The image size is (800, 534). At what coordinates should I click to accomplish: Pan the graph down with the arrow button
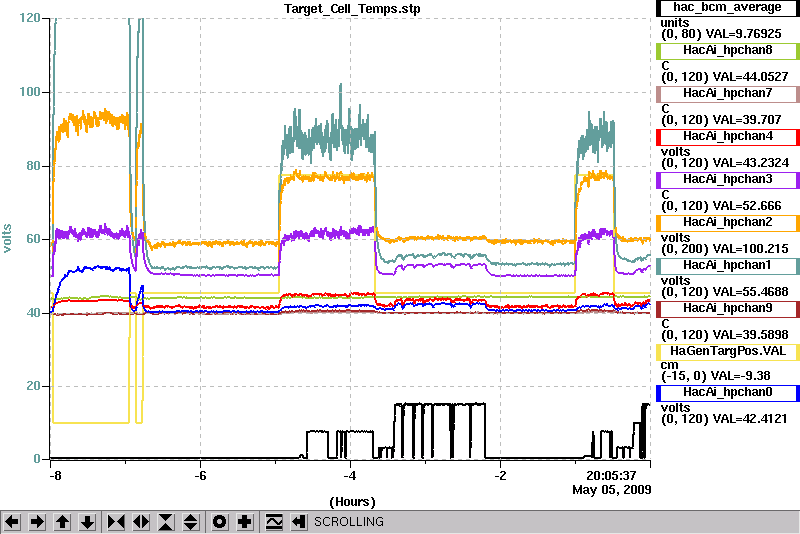87,522
